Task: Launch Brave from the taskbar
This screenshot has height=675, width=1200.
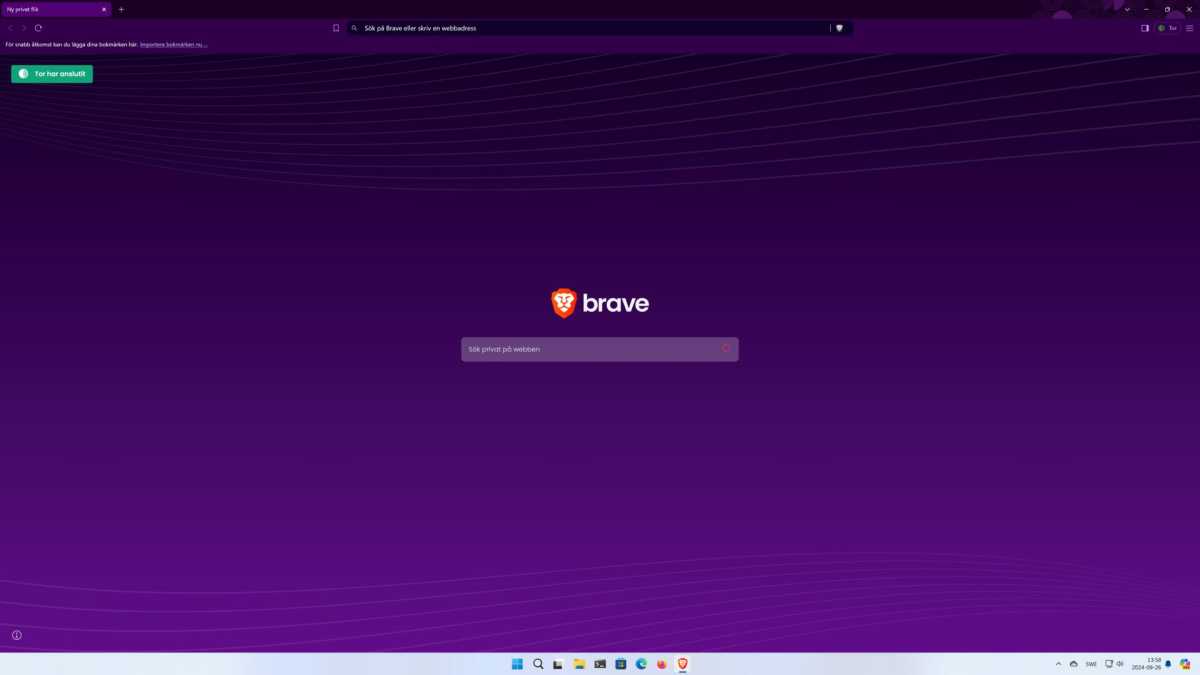Action: pos(682,663)
